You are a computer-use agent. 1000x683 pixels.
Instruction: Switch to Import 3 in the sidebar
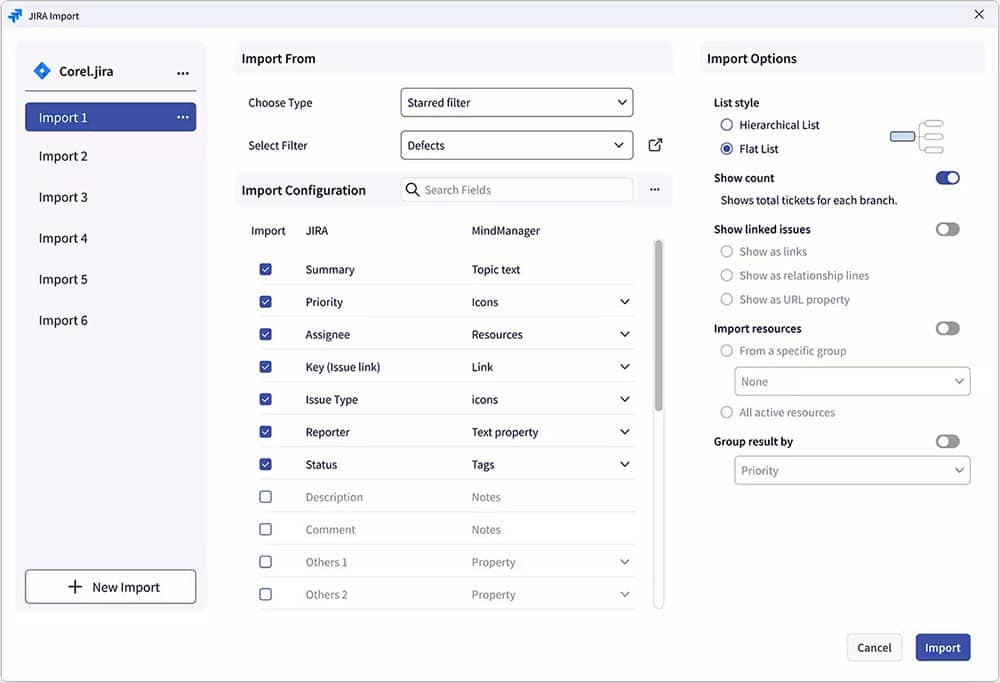coord(63,197)
